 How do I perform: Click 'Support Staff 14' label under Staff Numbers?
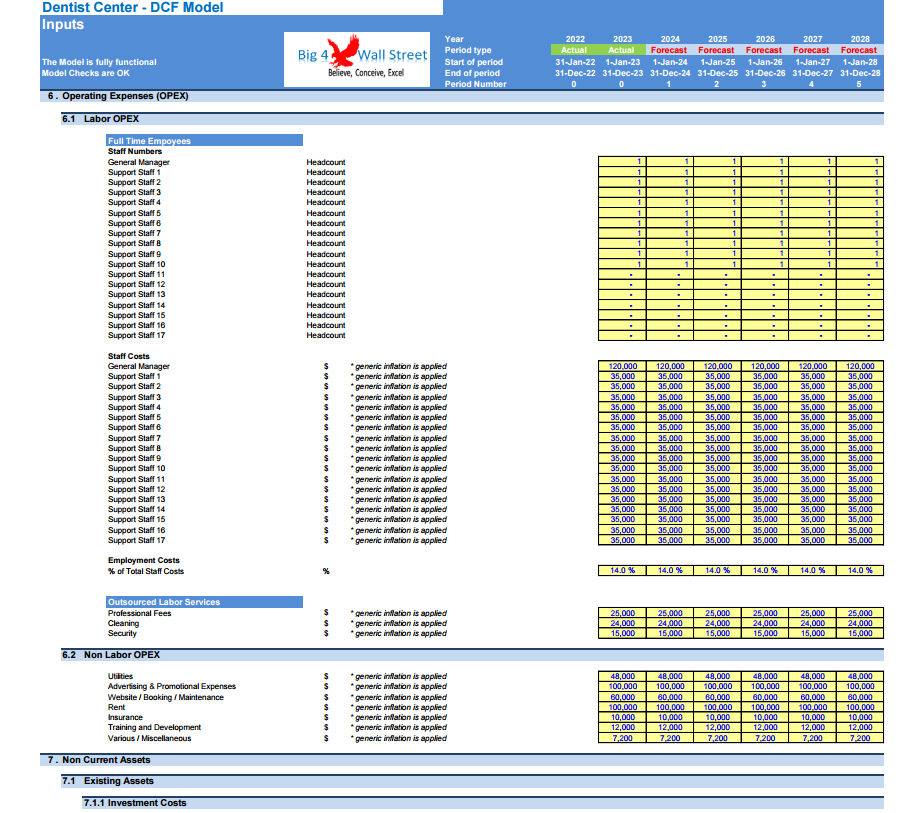click(x=136, y=305)
